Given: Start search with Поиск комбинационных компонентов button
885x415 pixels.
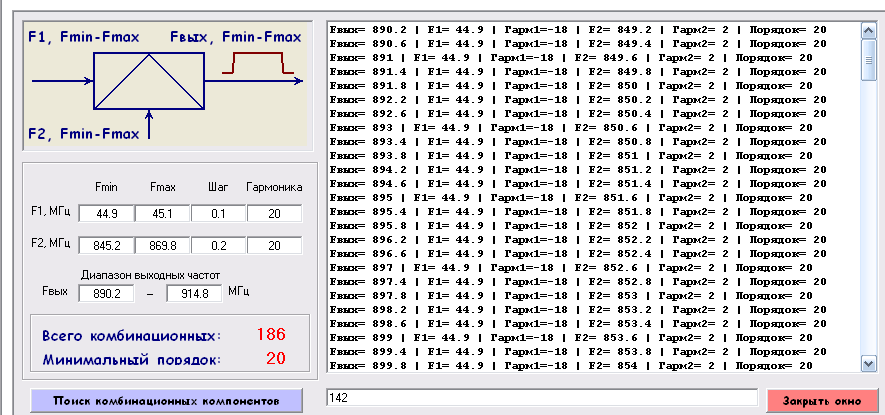Looking at the screenshot, I should (167, 401).
